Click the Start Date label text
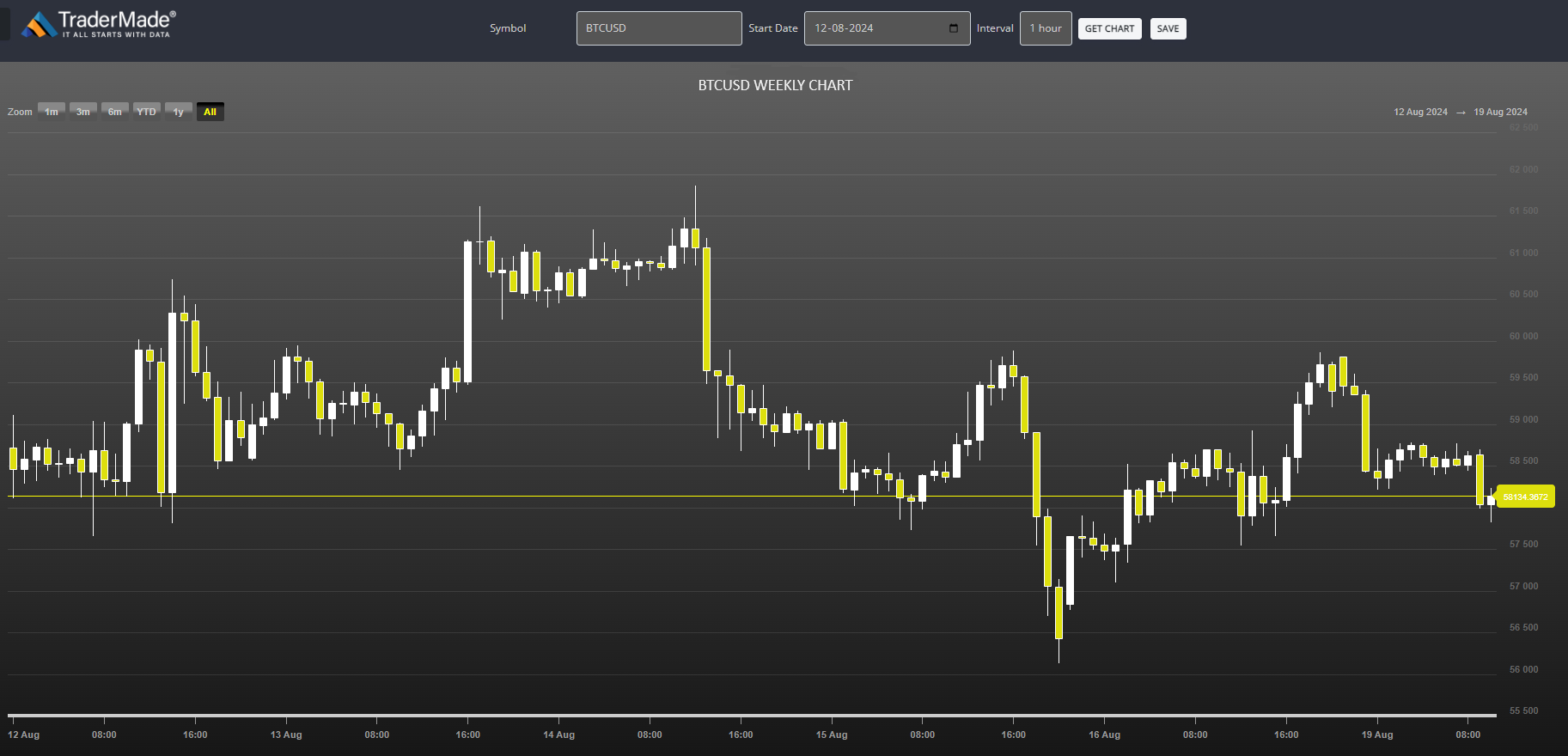This screenshot has width=1568, height=756. (773, 28)
